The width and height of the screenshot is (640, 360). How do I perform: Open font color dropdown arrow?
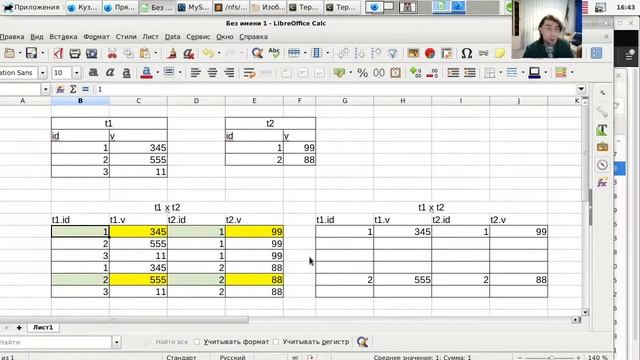[x=158, y=73]
